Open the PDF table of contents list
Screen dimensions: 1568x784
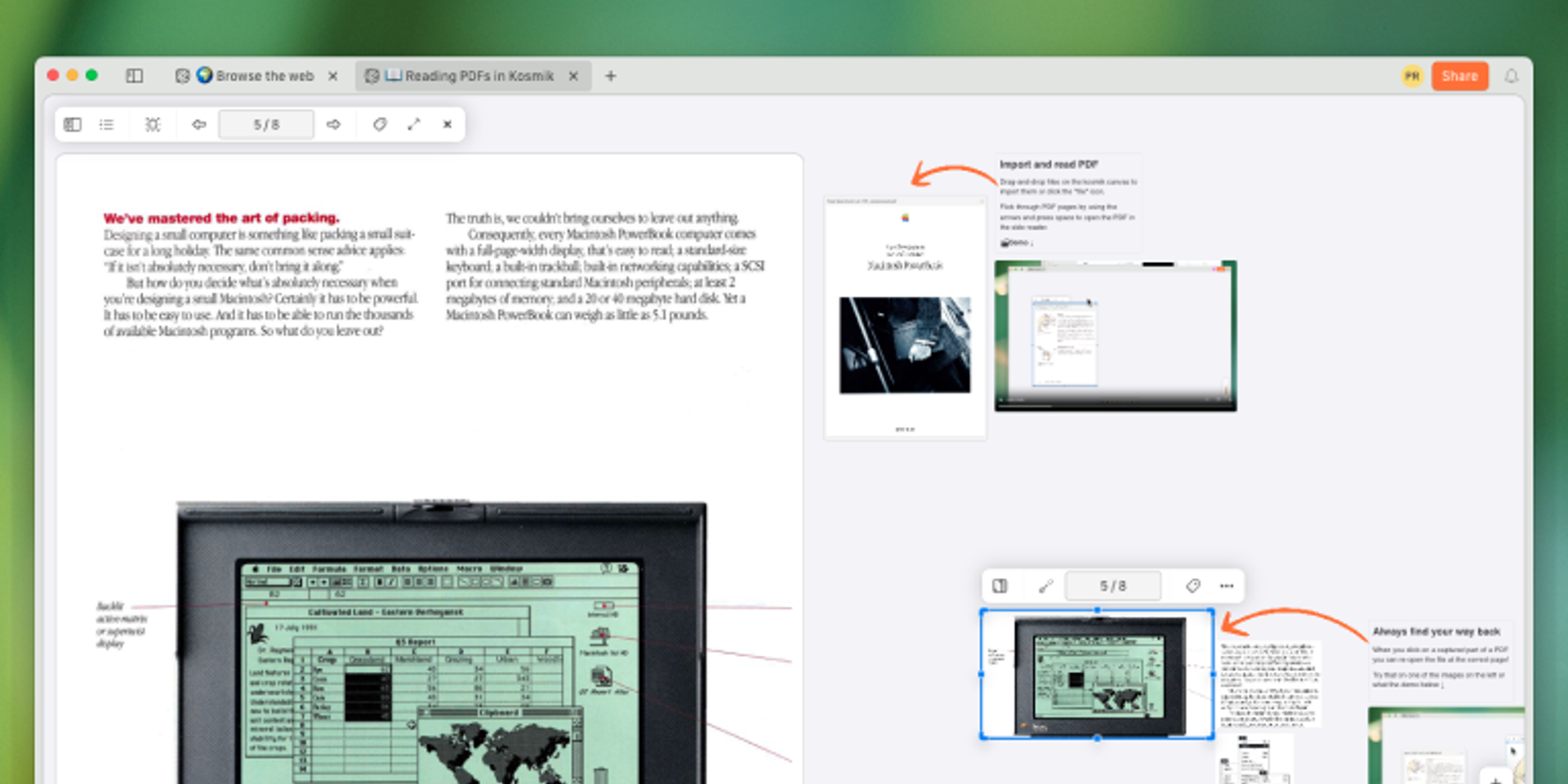point(106,124)
